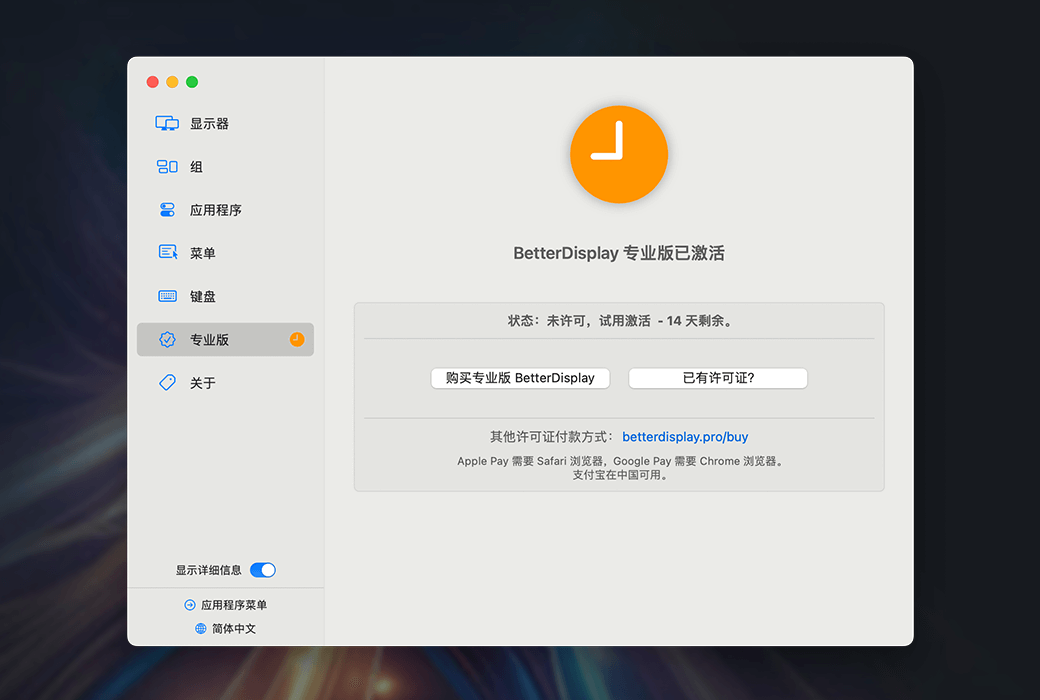Click the globe icon beside 简体中文

(x=201, y=628)
